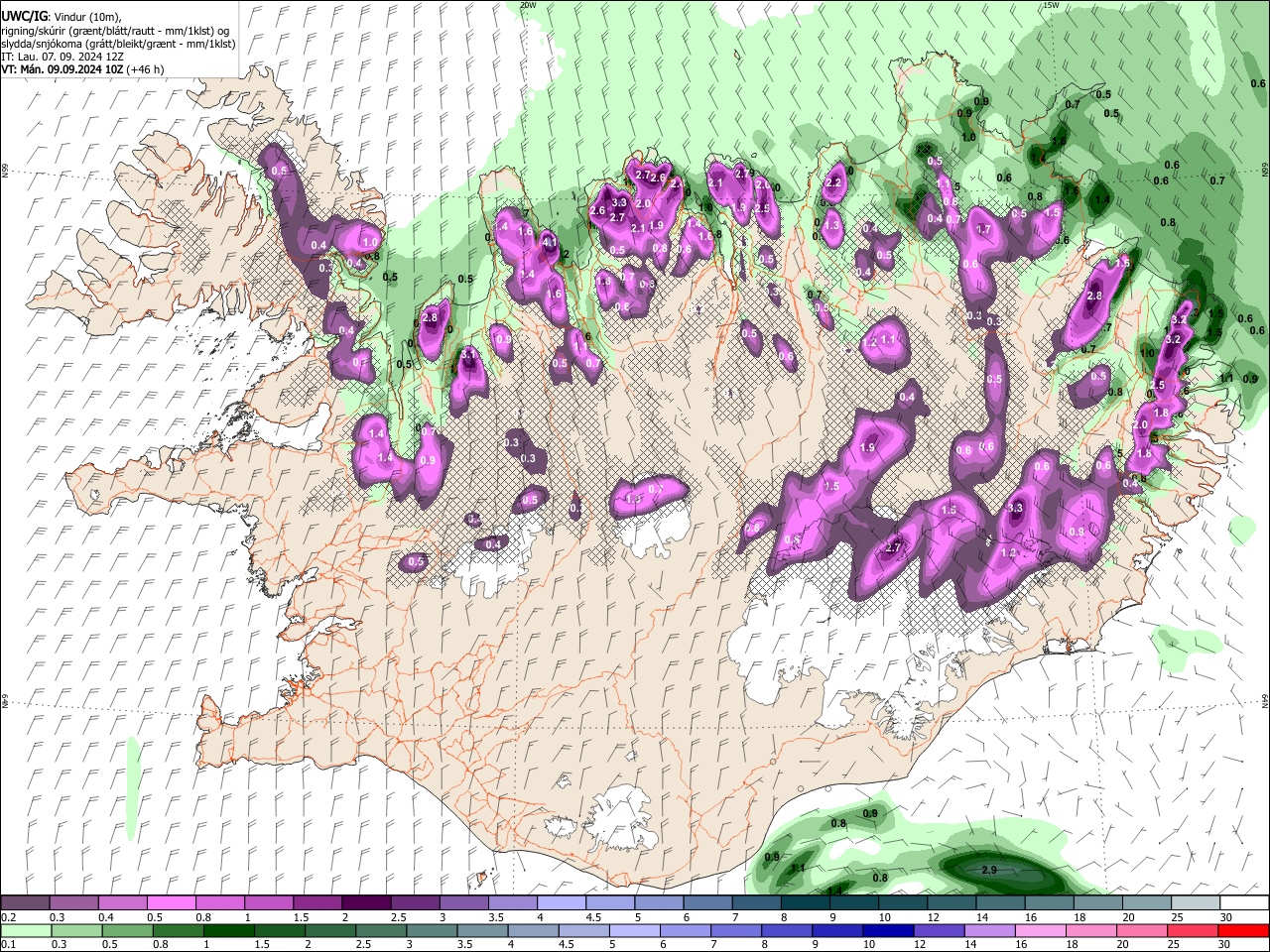The height and width of the screenshot is (952, 1270).
Task: Click the snow-scale swatch starting at 14
Action: click(1000, 903)
